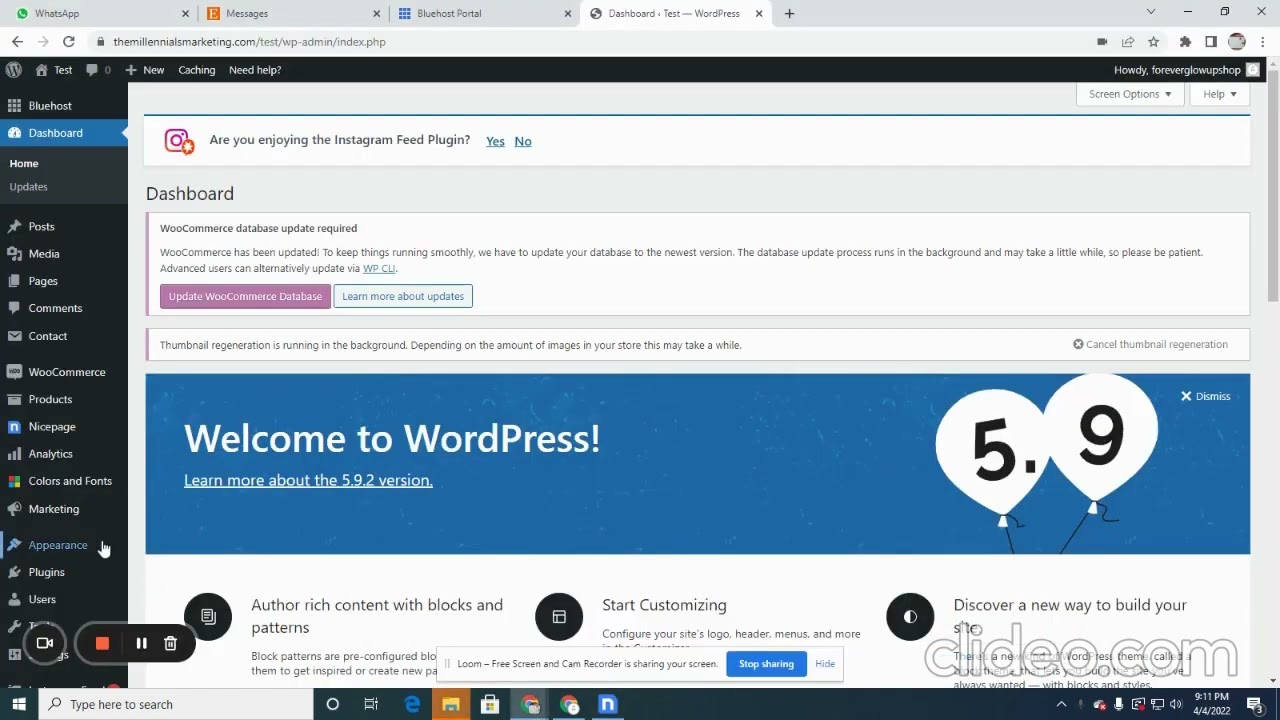Reload the browser page
Image resolution: width=1280 pixels, height=720 pixels.
click(x=69, y=42)
